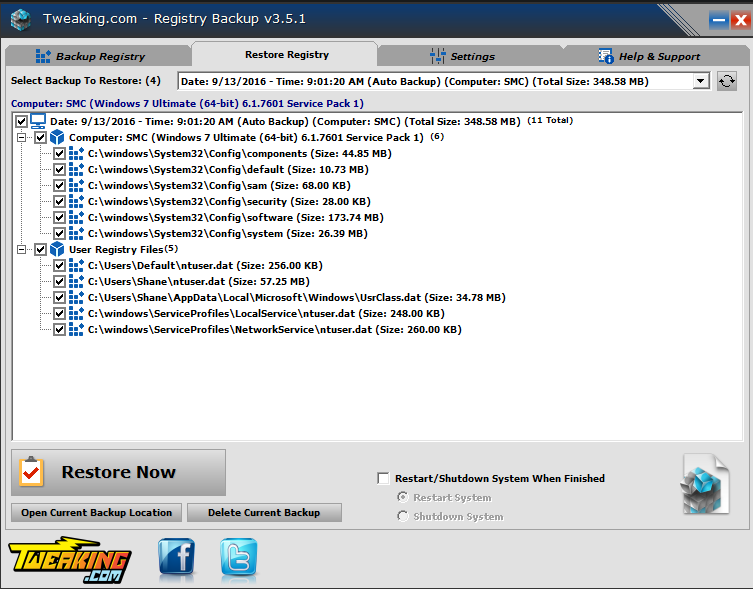Viewport: 753px width, 589px height.
Task: Uncheck Users\Shane\ntuser.dat checkbox
Action: pyautogui.click(x=59, y=282)
